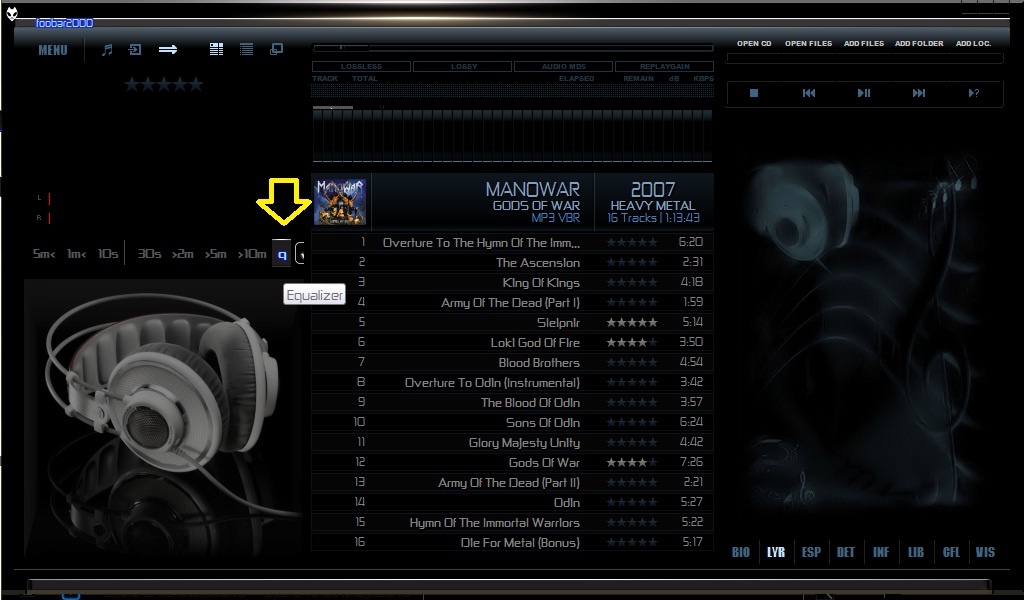Image resolution: width=1024 pixels, height=600 pixels.
Task: Select track Gods Of War
Action: click(513, 462)
